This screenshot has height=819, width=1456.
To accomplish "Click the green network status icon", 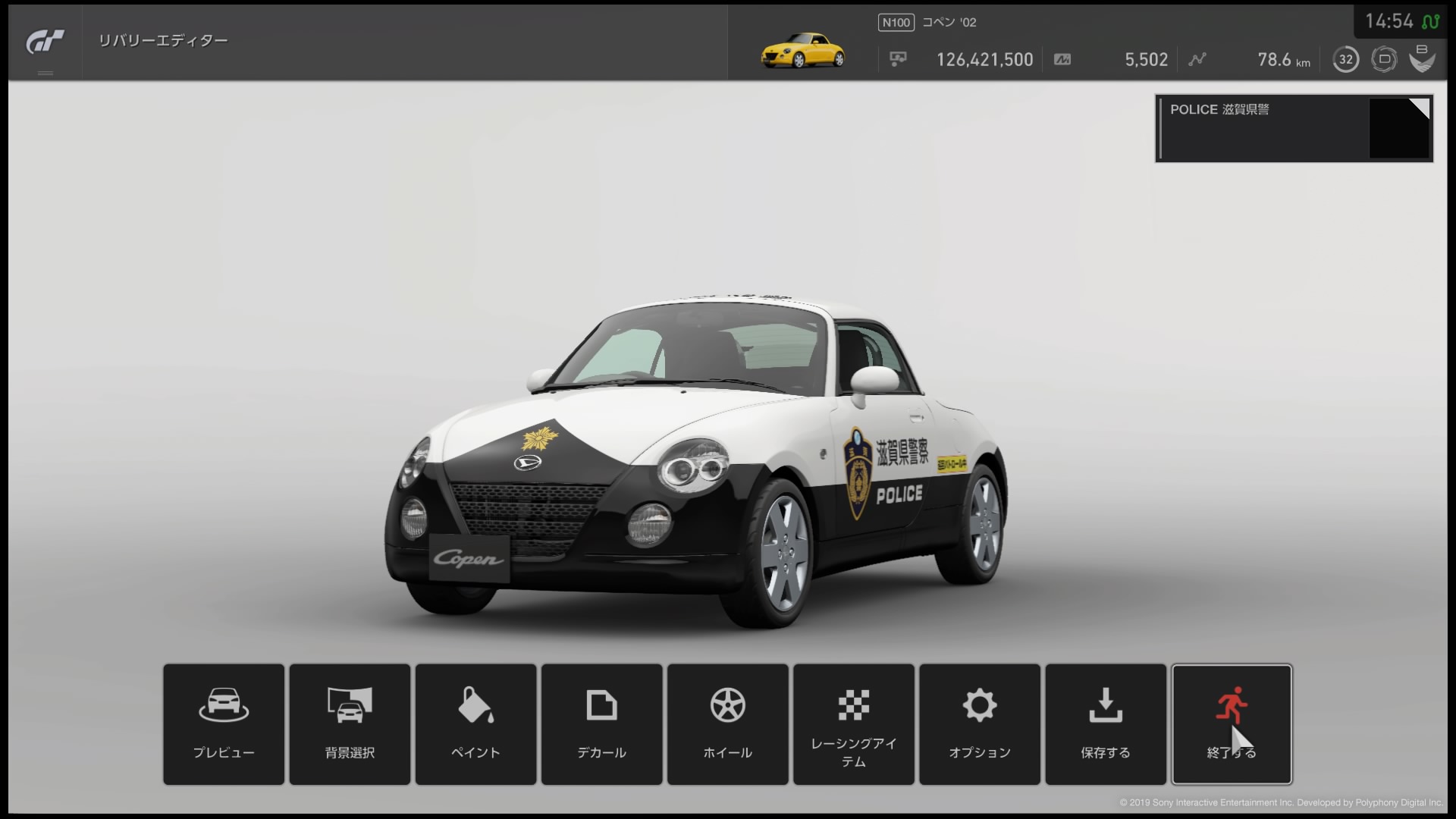I will (1430, 21).
